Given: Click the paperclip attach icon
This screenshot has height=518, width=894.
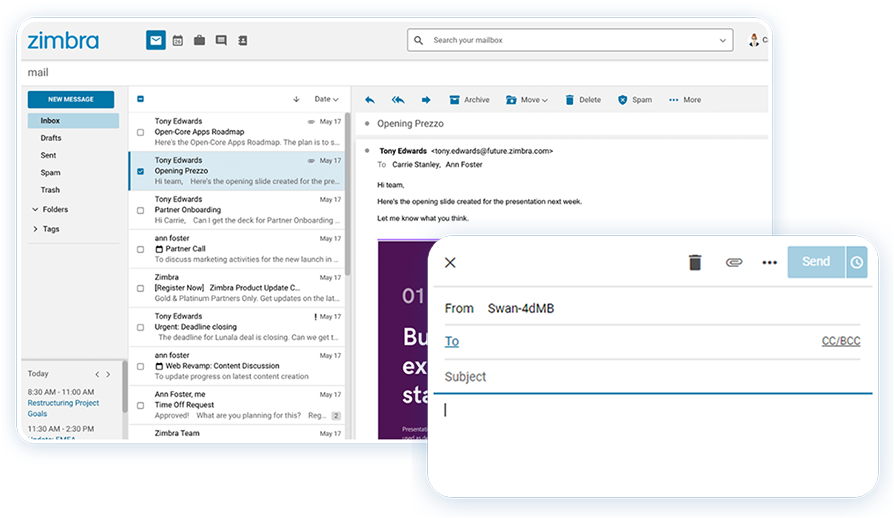Looking at the screenshot, I should point(734,262).
